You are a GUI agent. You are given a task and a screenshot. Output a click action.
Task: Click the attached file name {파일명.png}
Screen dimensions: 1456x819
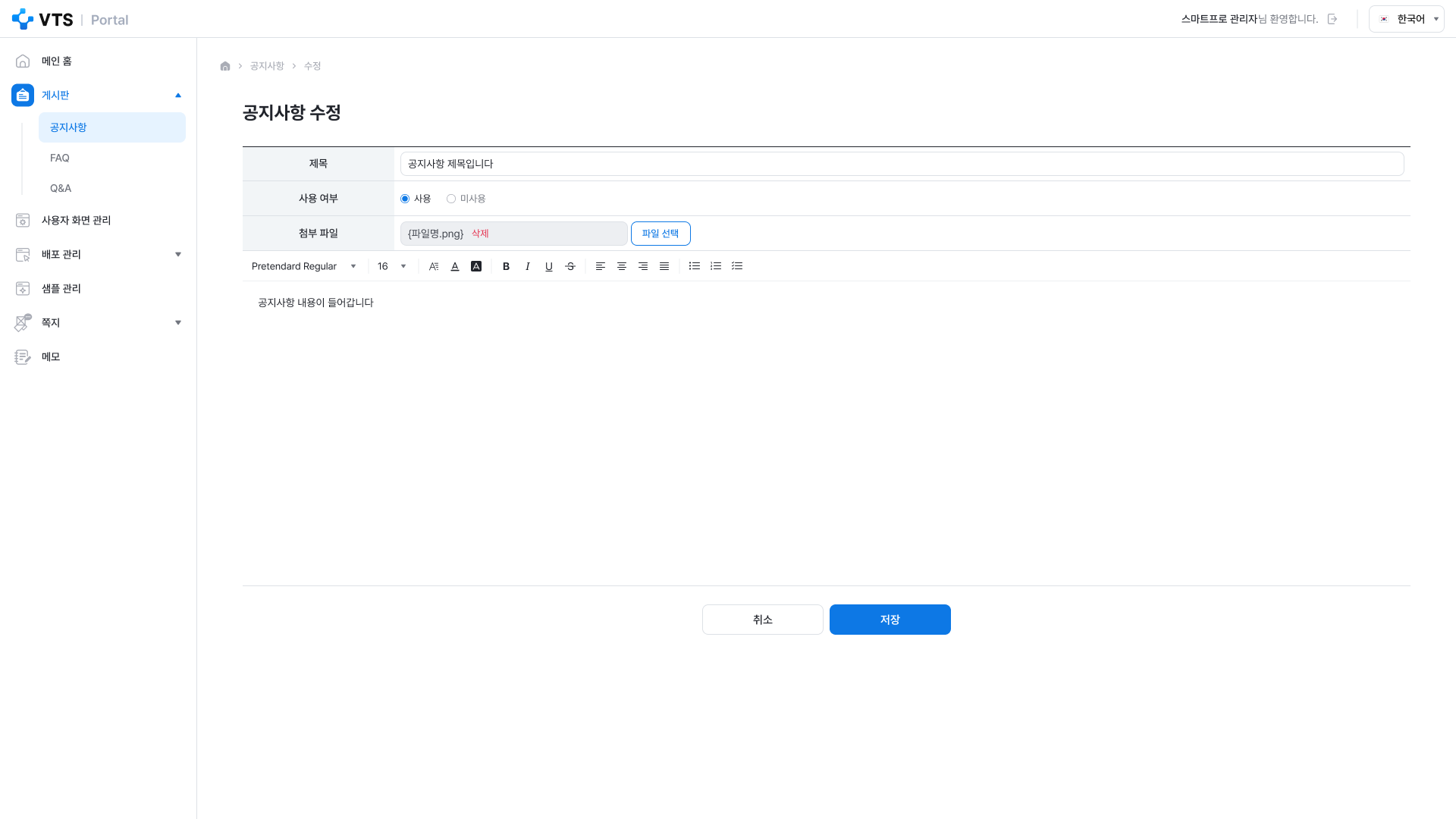pos(435,234)
